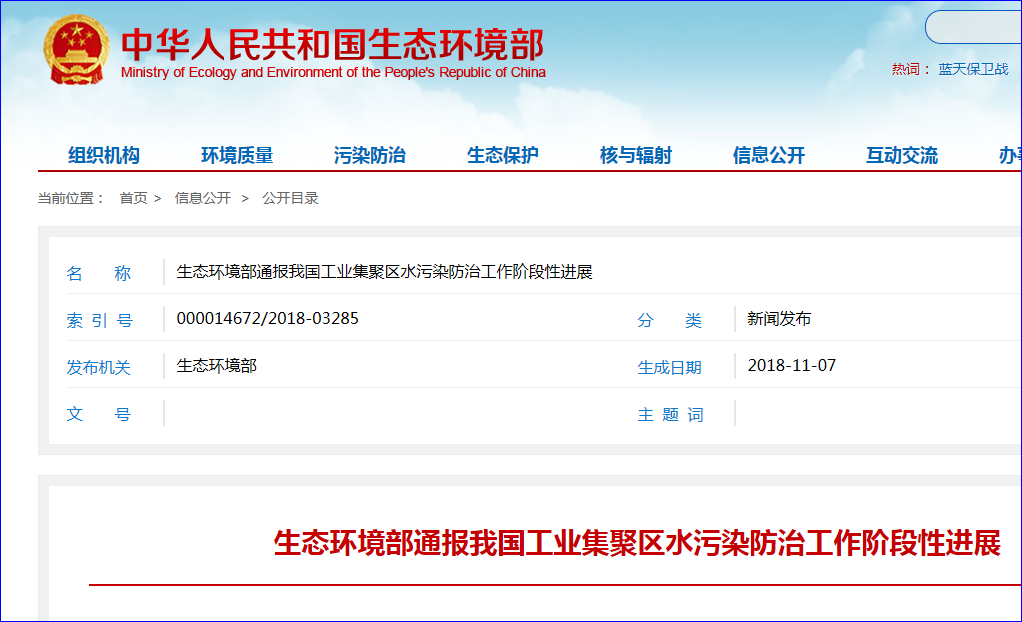Open the 组织机构 navigation menu
This screenshot has height=622, width=1022.
tap(104, 155)
